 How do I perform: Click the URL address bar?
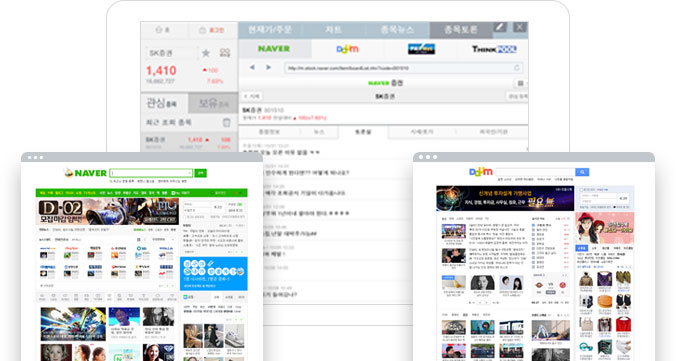pyautogui.click(x=404, y=68)
